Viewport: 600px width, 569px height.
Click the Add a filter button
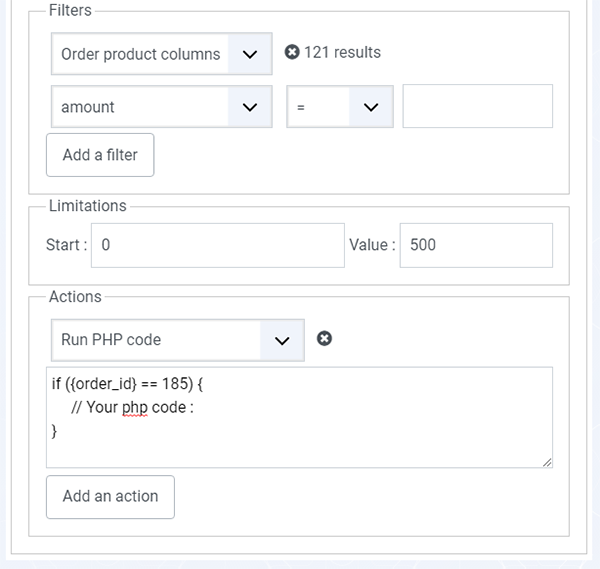coord(100,155)
